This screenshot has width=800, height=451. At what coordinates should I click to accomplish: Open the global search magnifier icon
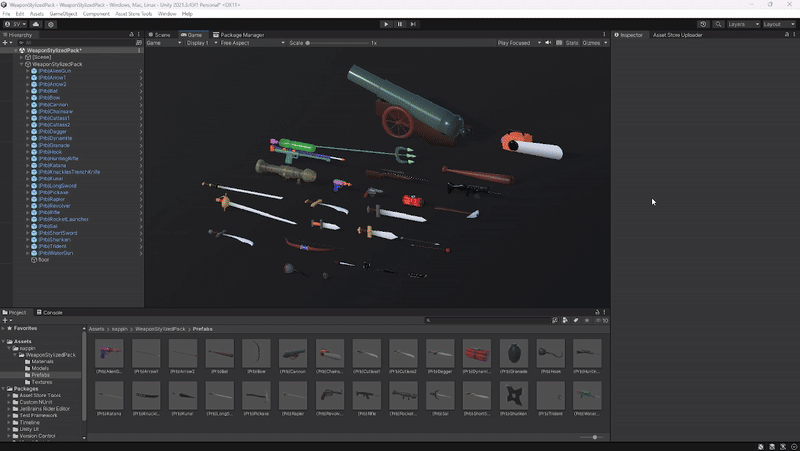pos(718,24)
